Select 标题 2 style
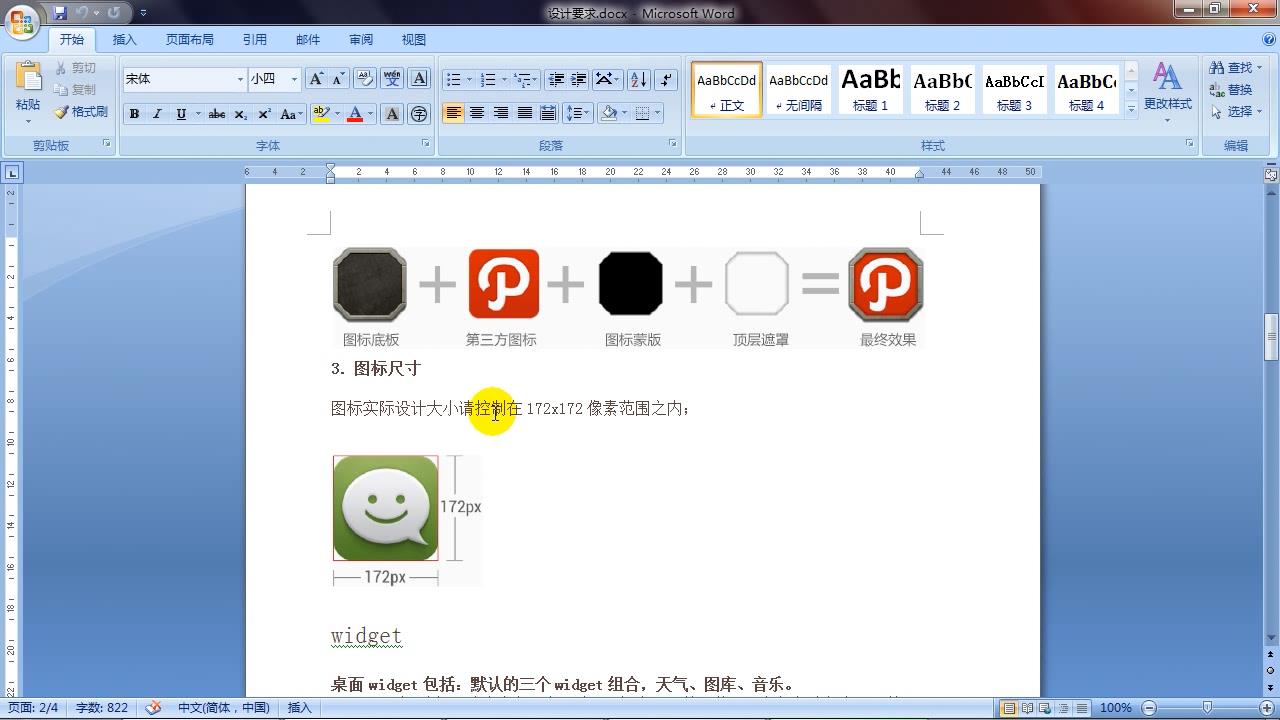1280x720 pixels. [942, 90]
